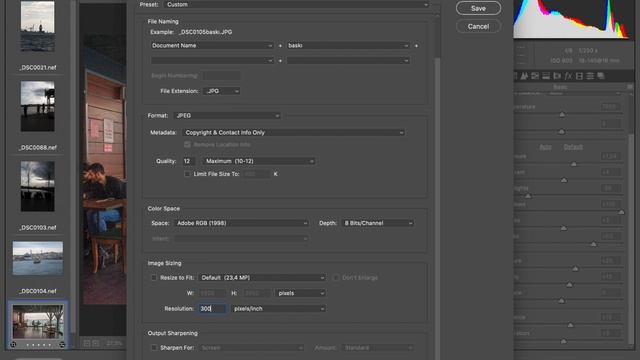Open the Lens Corrections panel tab icon

coord(557,76)
